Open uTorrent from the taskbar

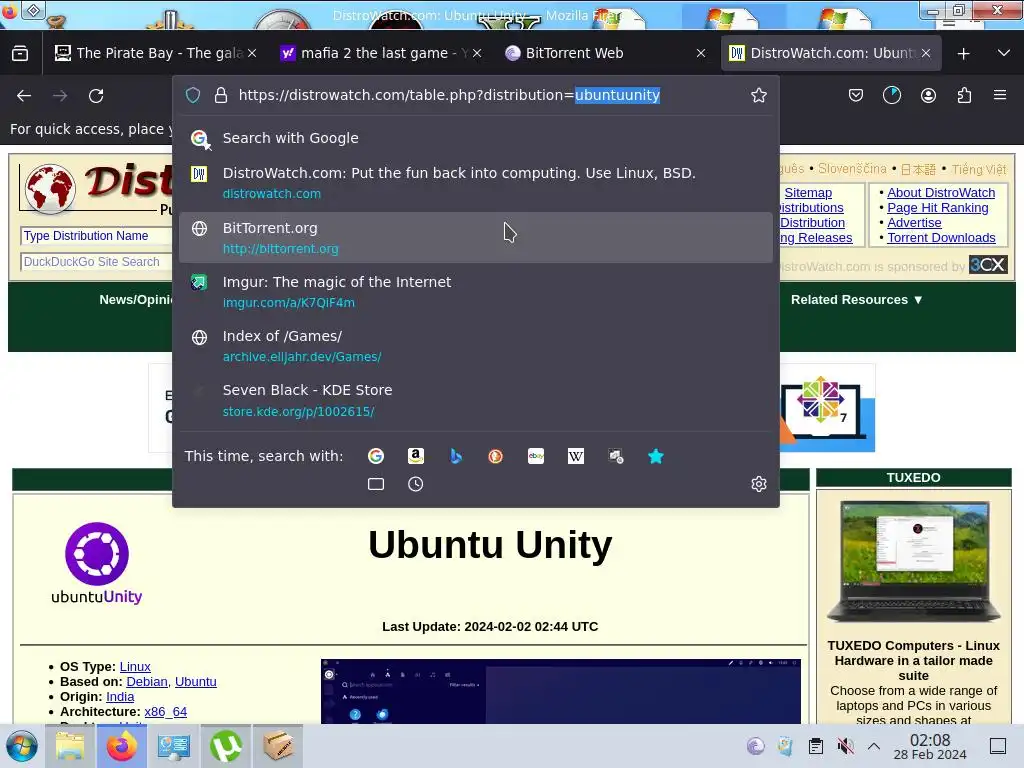click(226, 746)
